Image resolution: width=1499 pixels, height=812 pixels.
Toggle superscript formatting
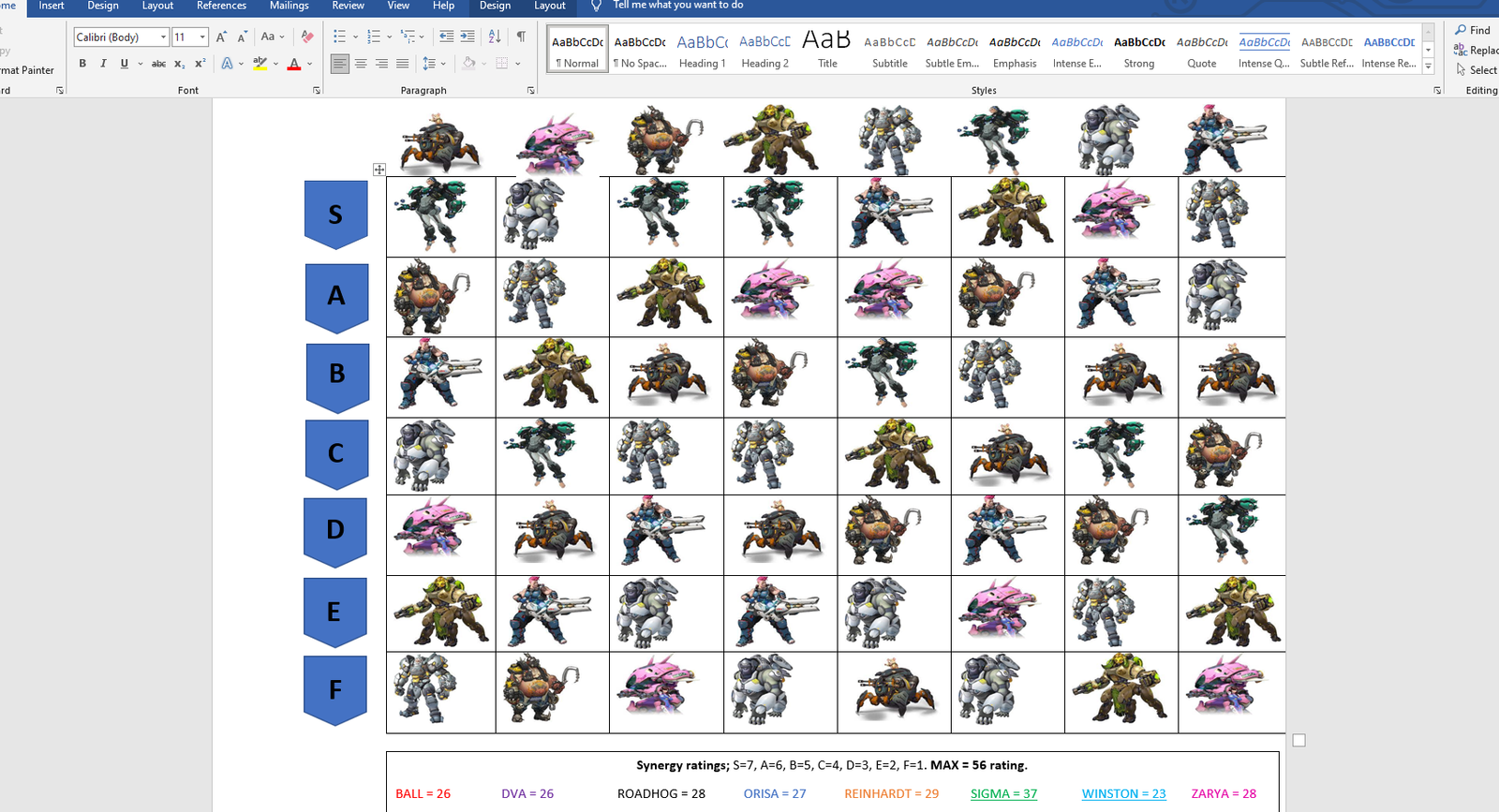pyautogui.click(x=200, y=64)
